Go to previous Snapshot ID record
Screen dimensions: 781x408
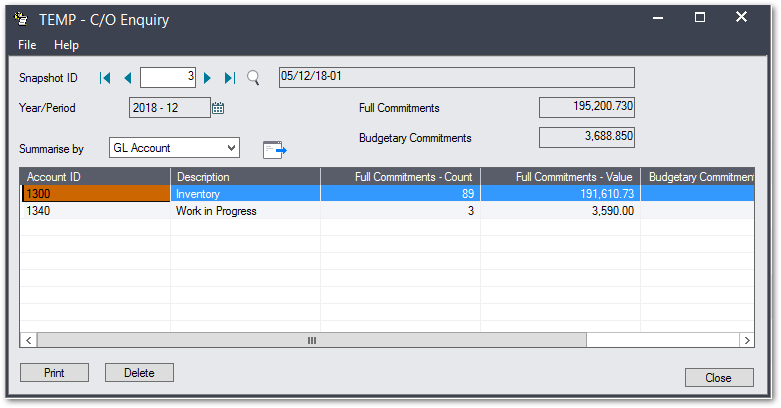127,78
